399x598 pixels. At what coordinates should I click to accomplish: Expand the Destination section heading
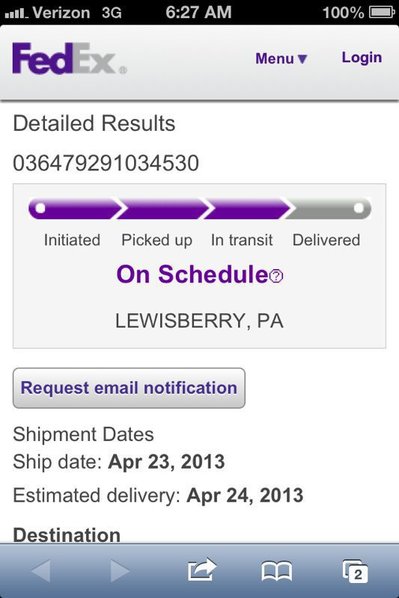point(67,535)
